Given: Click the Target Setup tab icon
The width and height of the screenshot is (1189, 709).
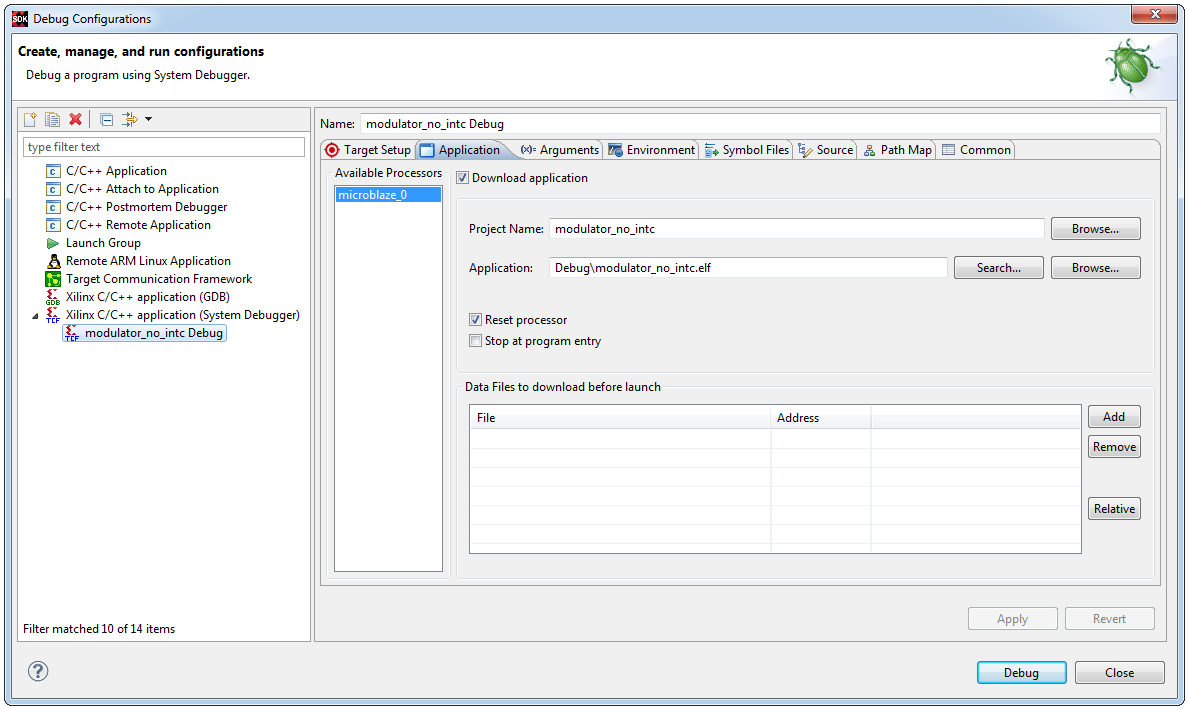Looking at the screenshot, I should click(x=332, y=150).
